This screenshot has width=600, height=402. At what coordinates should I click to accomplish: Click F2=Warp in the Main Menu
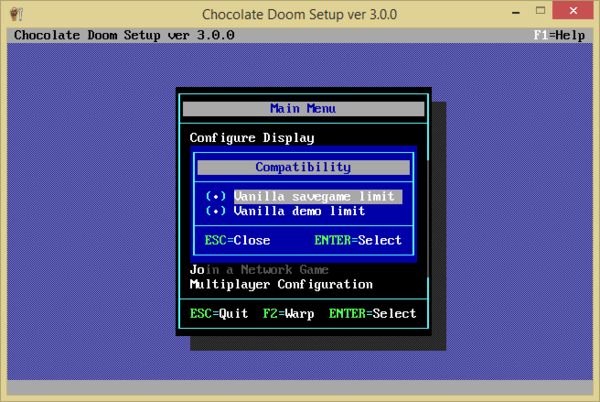click(289, 314)
